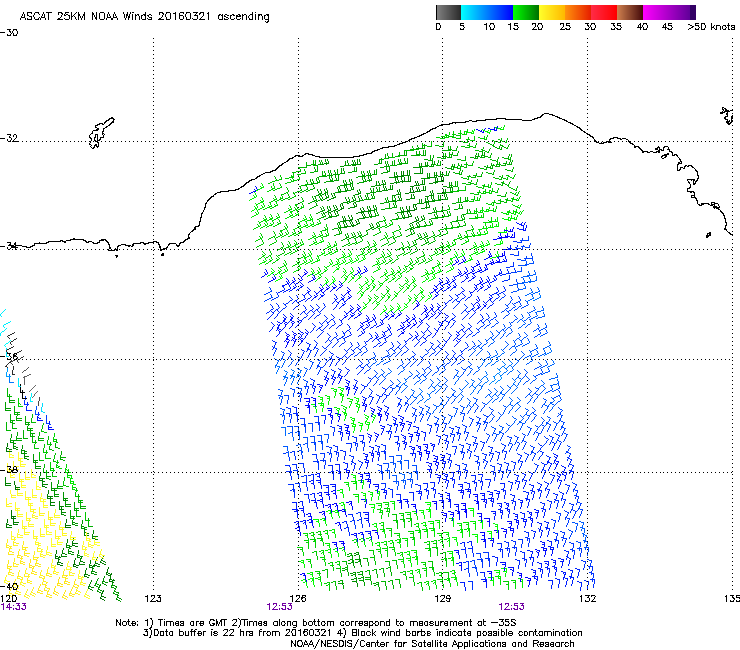Click the brown 35-40 knots color band
This screenshot has width=740, height=650.
point(630,12)
